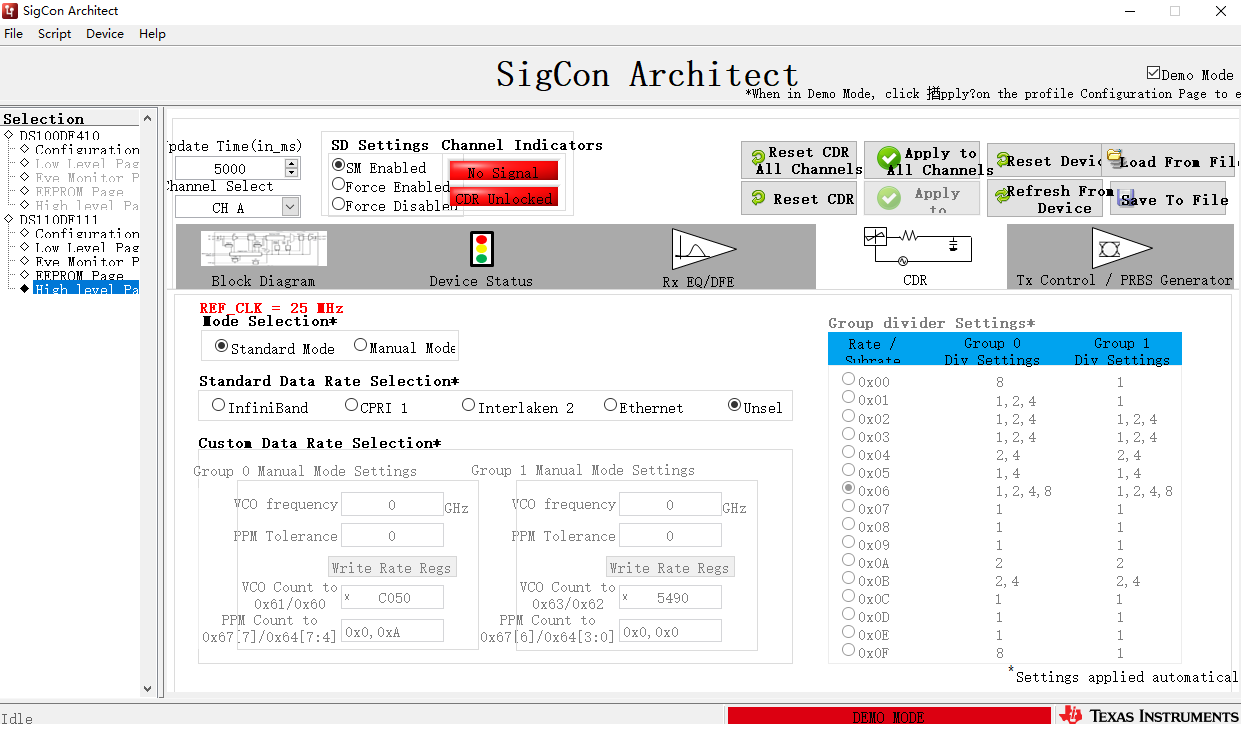The image size is (1249, 730).
Task: Select the CDR circuit tab
Action: (x=915, y=257)
